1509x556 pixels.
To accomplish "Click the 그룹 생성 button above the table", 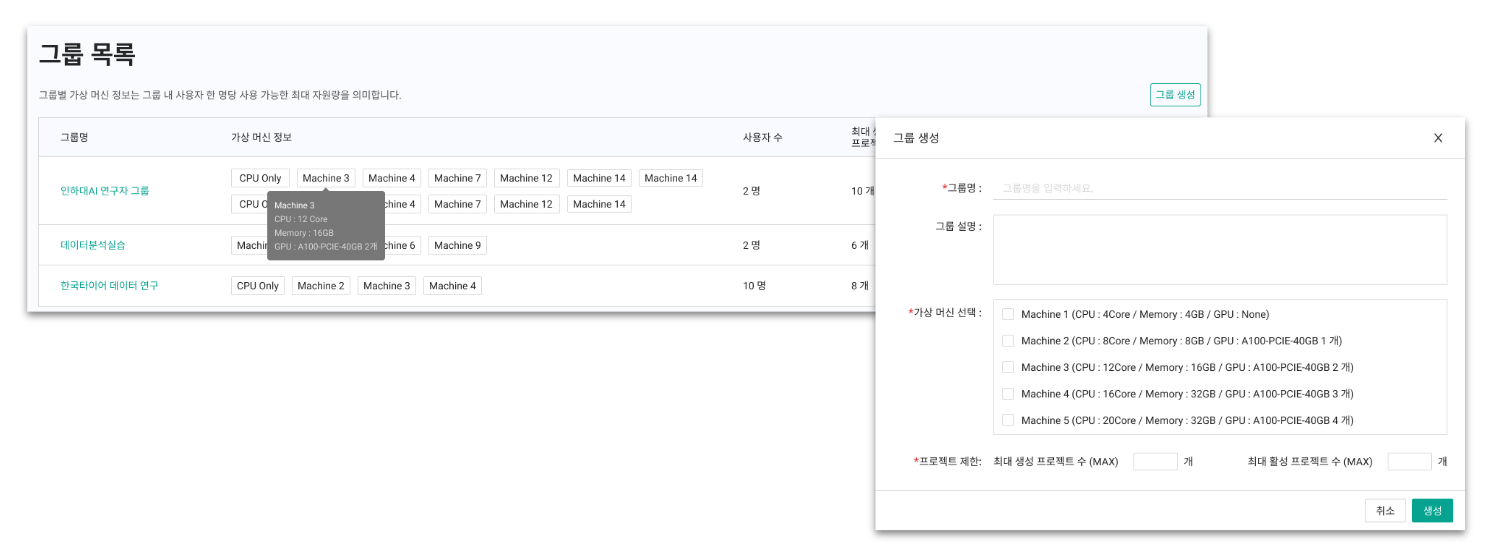I will [1175, 95].
